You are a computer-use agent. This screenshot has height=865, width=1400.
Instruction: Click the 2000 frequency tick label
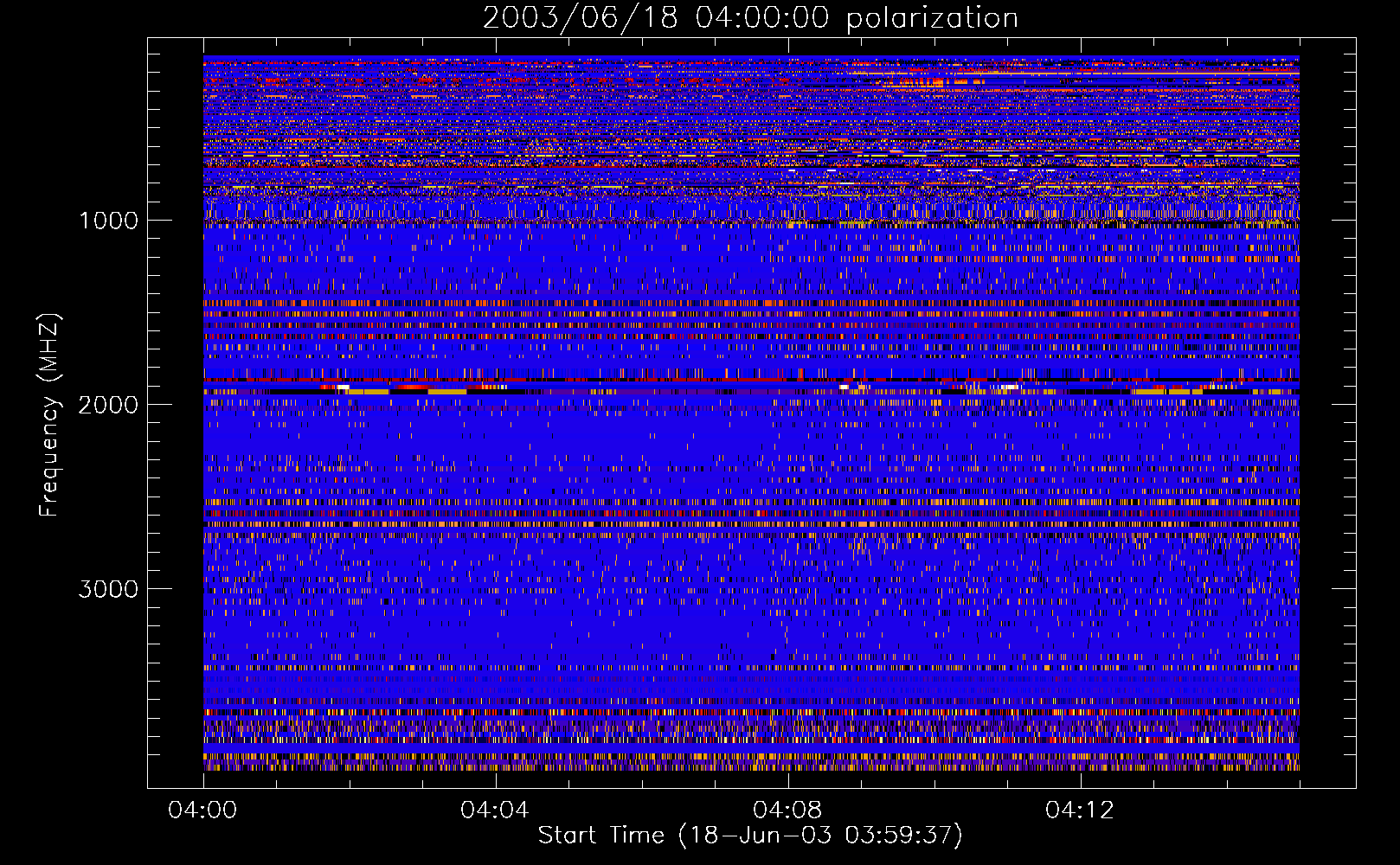tap(108, 405)
